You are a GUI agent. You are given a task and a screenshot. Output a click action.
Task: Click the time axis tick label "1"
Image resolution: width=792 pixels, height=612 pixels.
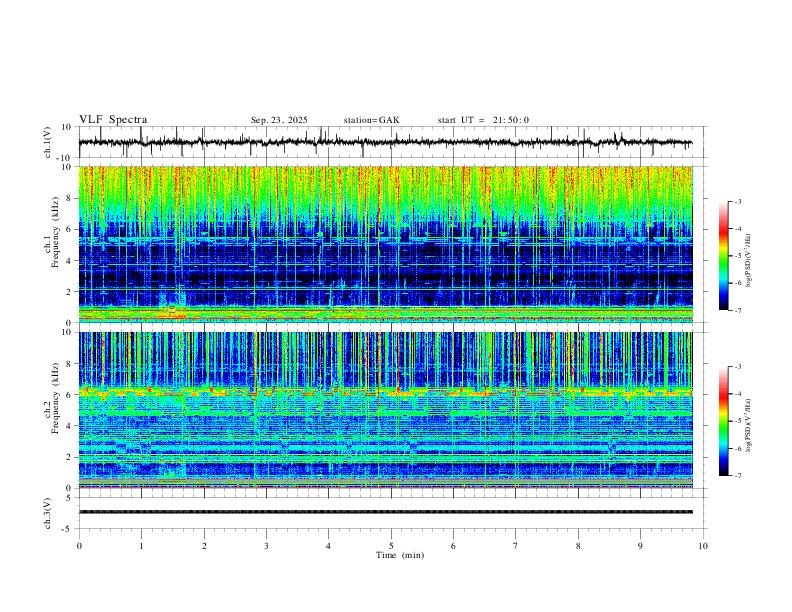pyautogui.click(x=141, y=546)
